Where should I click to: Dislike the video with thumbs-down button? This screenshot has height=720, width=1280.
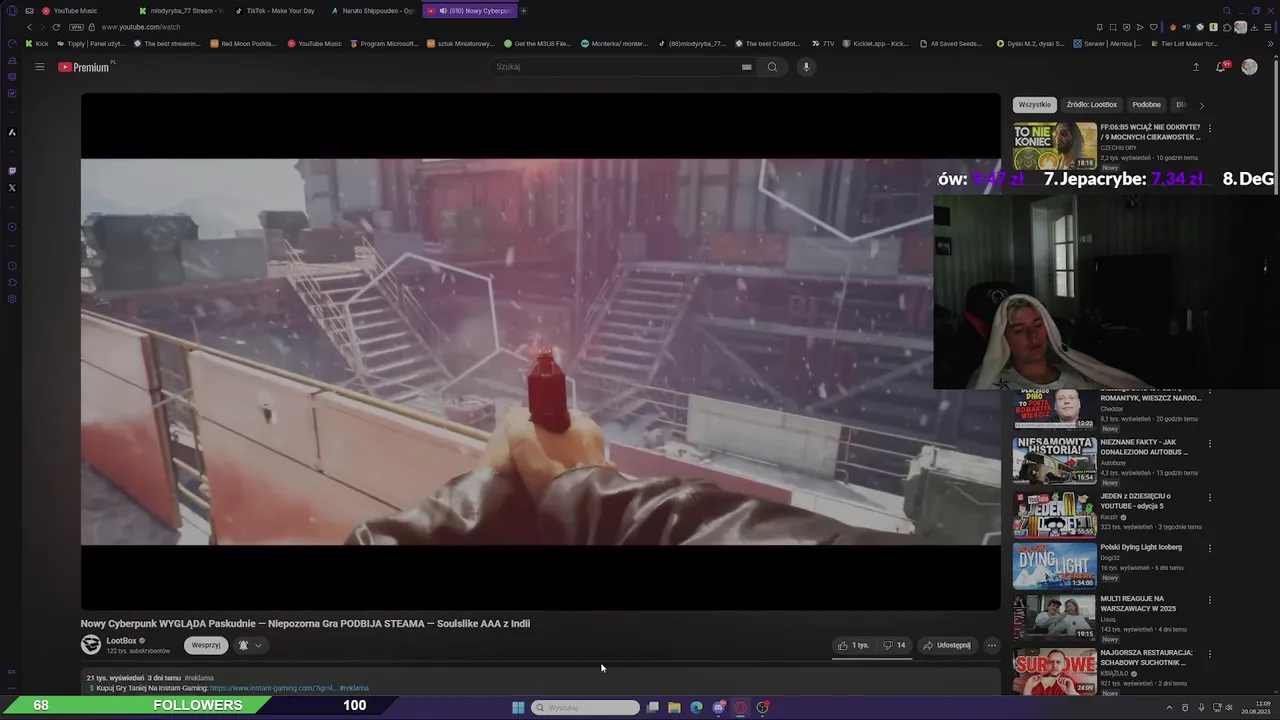pos(894,645)
